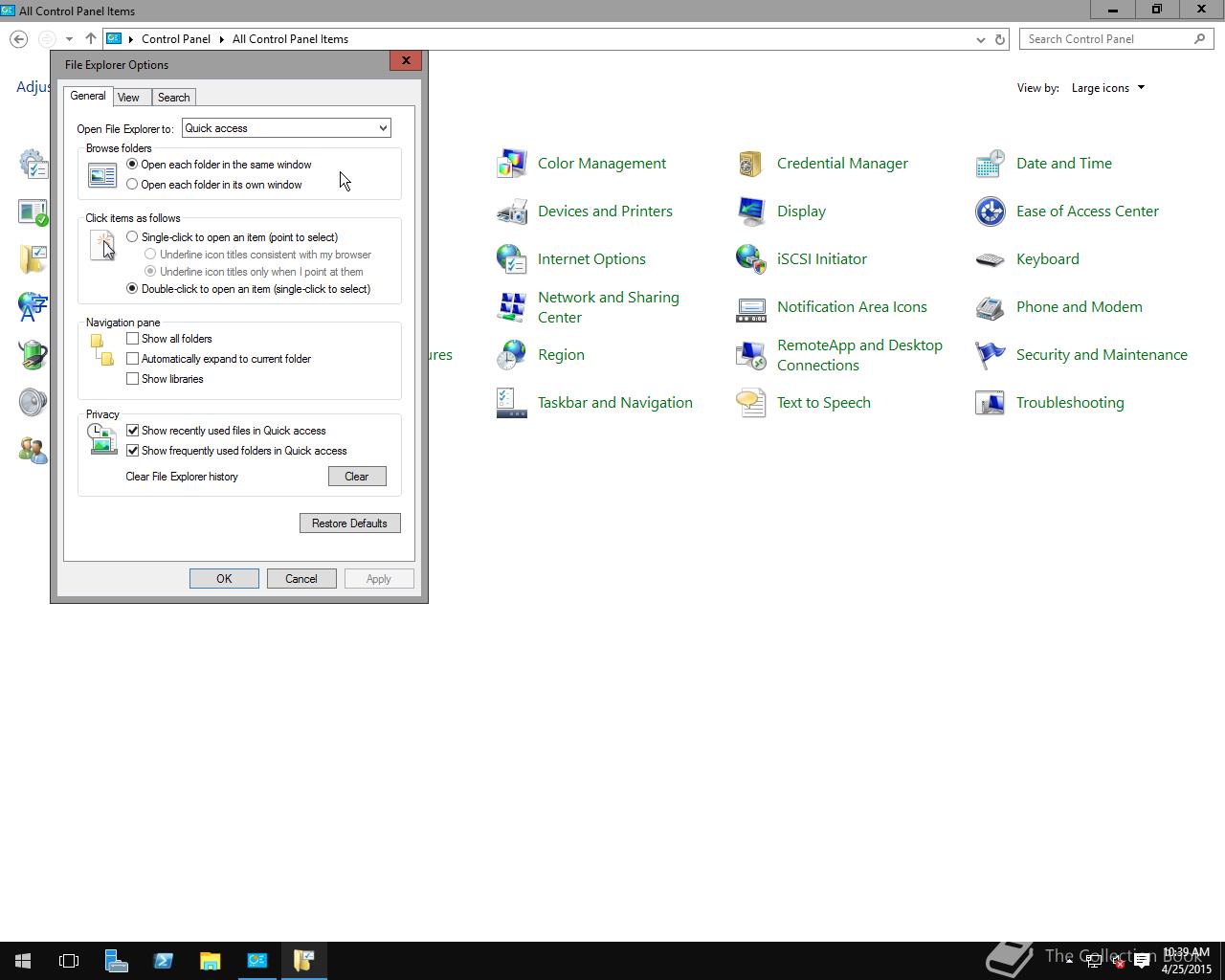1225x980 pixels.
Task: Open the Notification Area Icons icon
Action: coord(751,307)
